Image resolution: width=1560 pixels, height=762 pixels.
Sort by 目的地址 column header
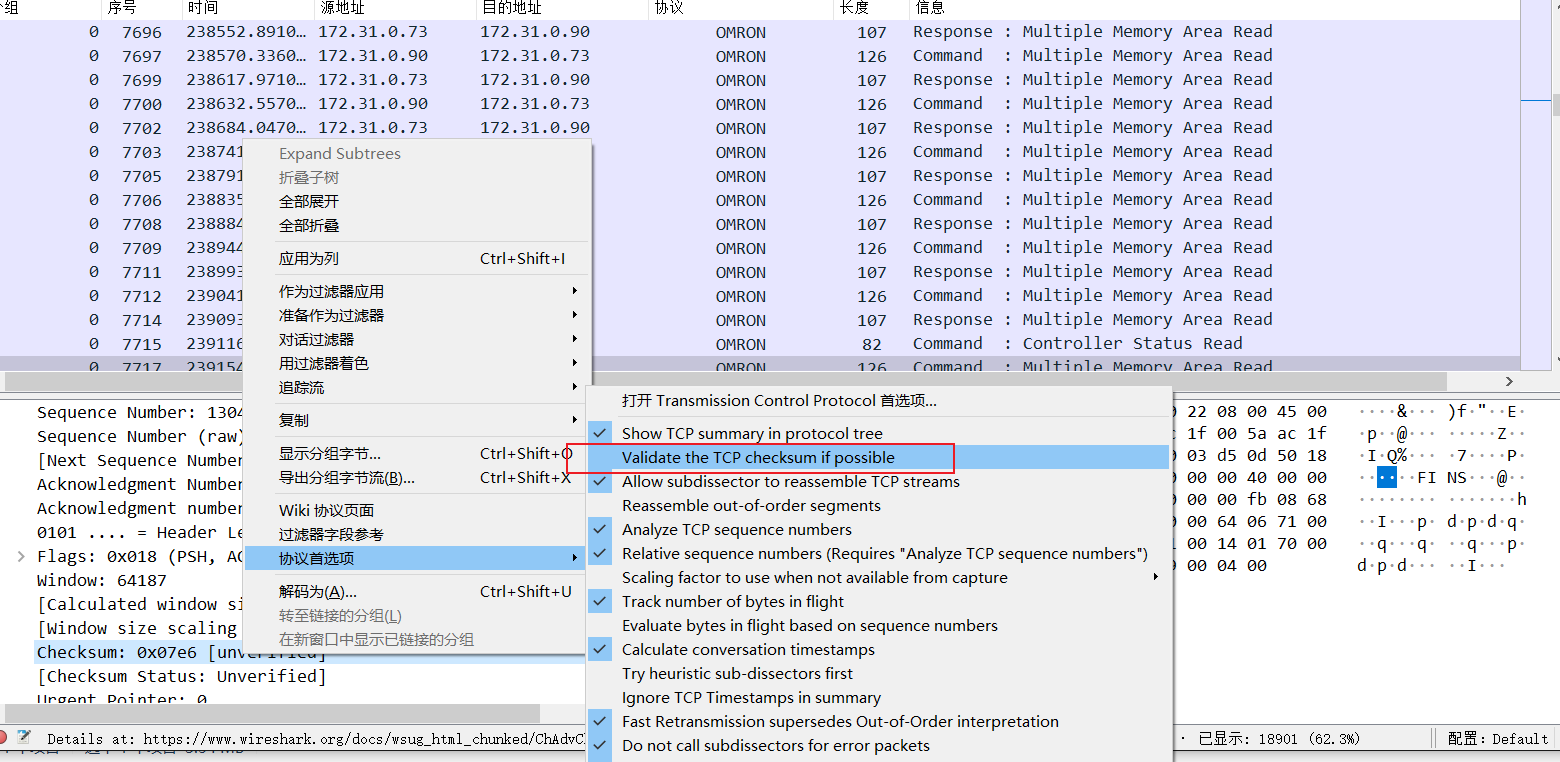tap(562, 8)
